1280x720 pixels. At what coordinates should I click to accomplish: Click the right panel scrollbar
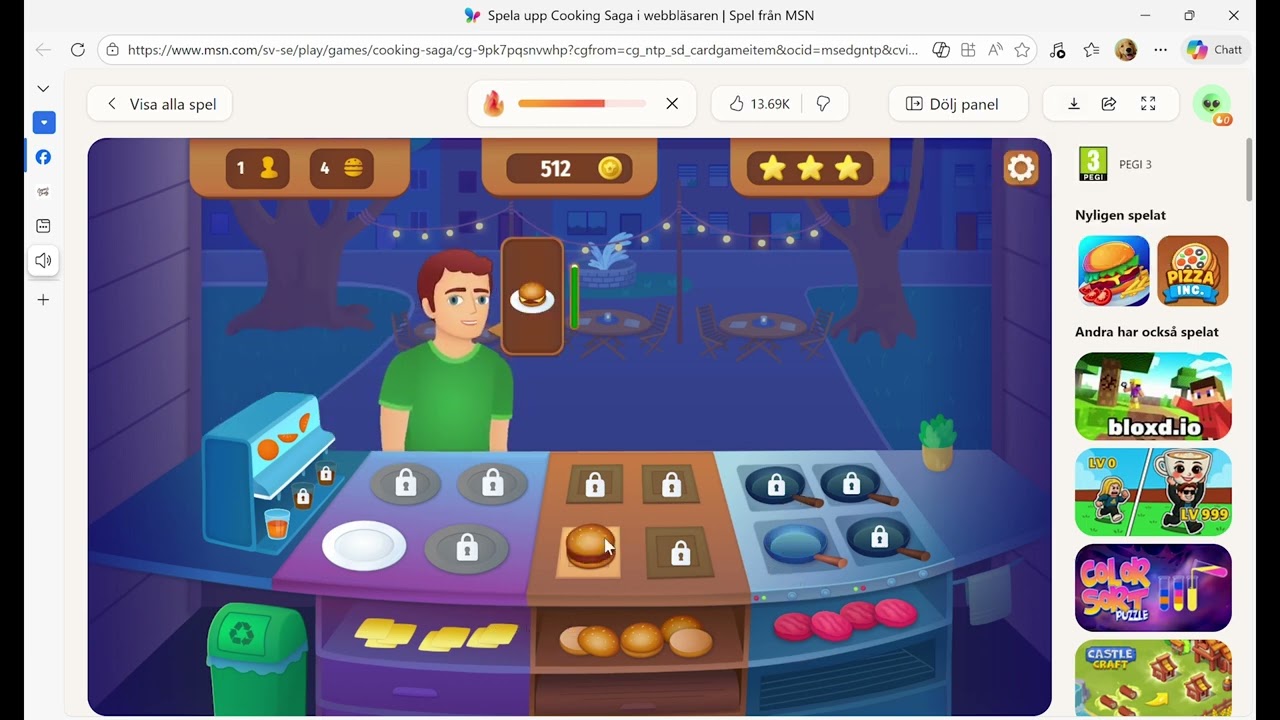click(1250, 170)
